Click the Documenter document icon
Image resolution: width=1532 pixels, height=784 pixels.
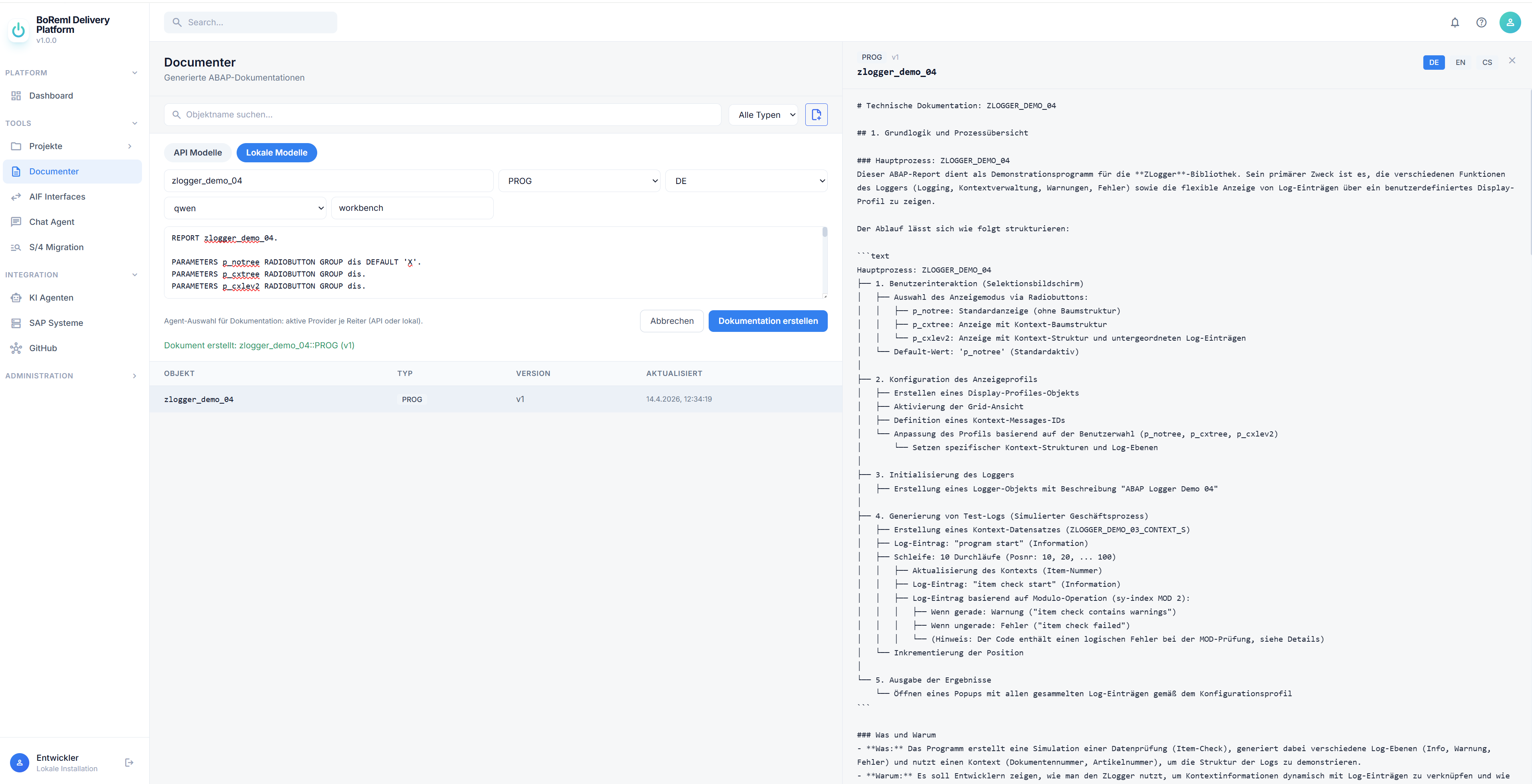click(x=16, y=172)
